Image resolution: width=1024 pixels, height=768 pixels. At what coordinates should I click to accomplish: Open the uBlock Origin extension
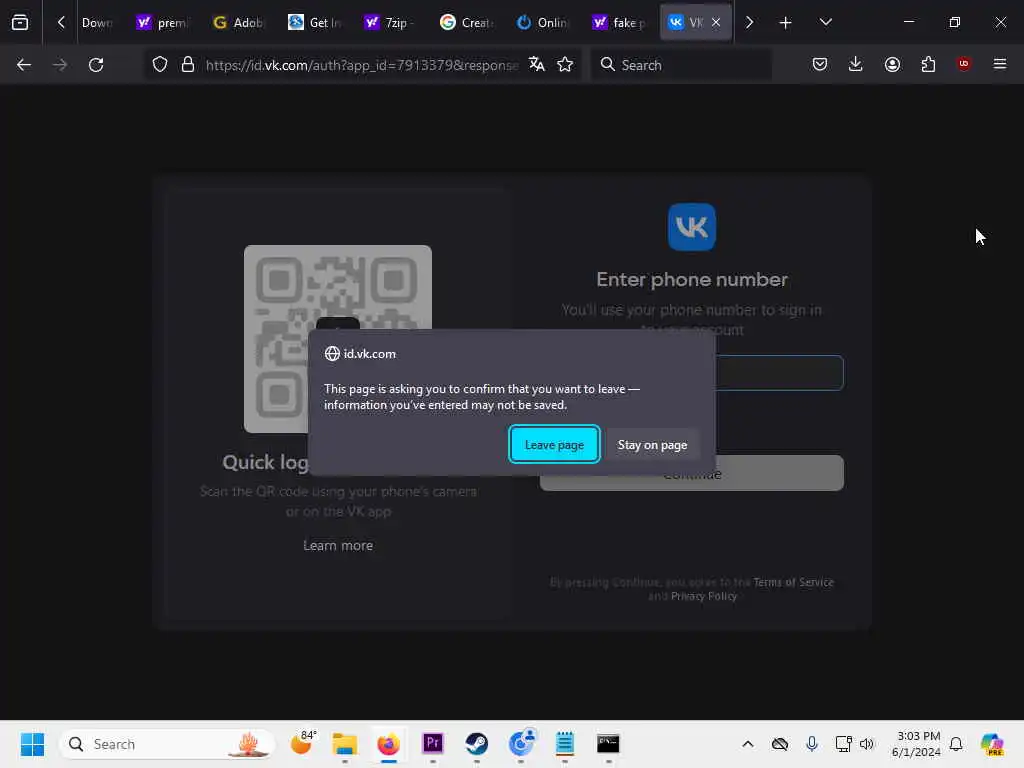pos(964,64)
